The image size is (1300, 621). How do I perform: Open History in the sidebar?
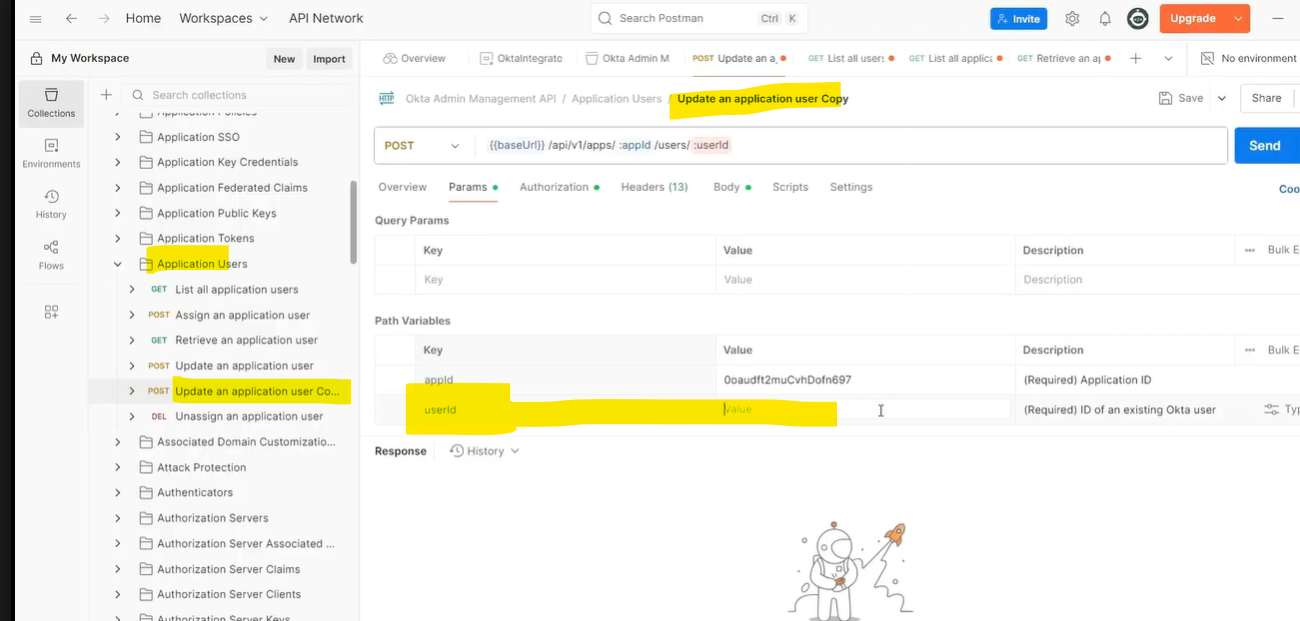tap(51, 203)
